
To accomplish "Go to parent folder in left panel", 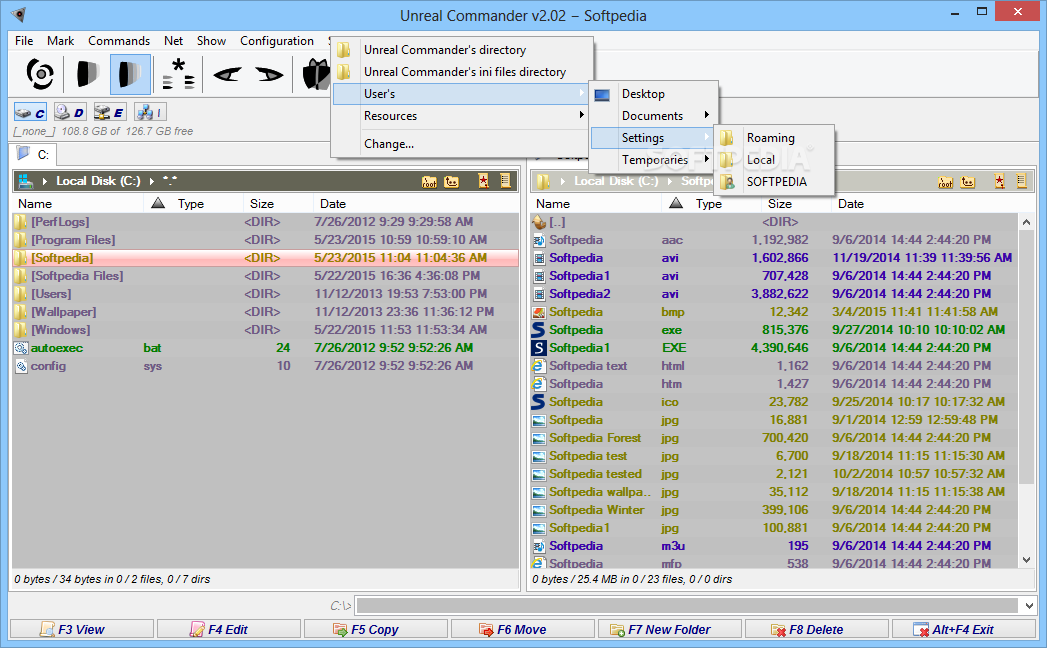I will coord(452,181).
